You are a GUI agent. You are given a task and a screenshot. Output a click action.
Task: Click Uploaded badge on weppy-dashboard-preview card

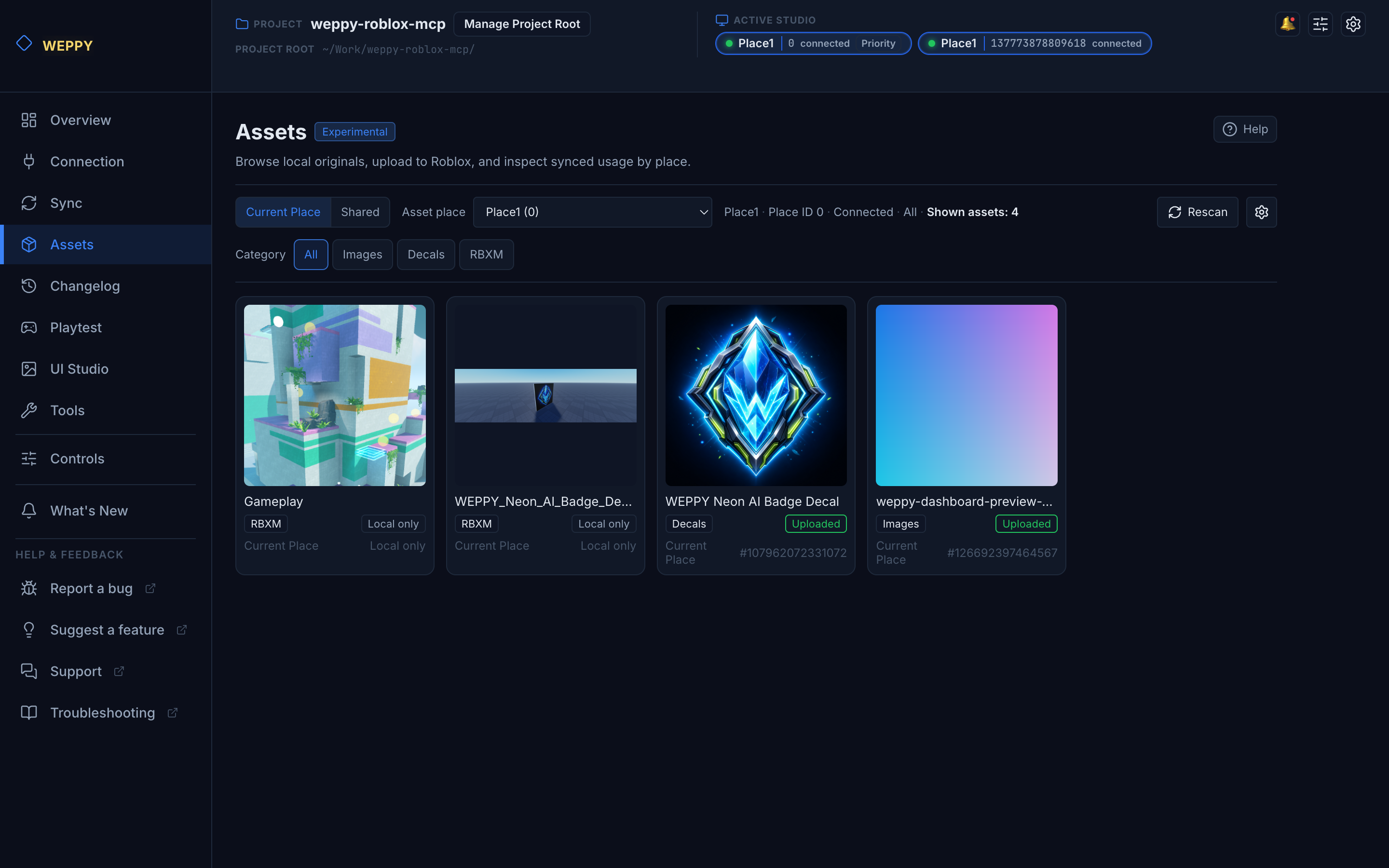pos(1026,524)
